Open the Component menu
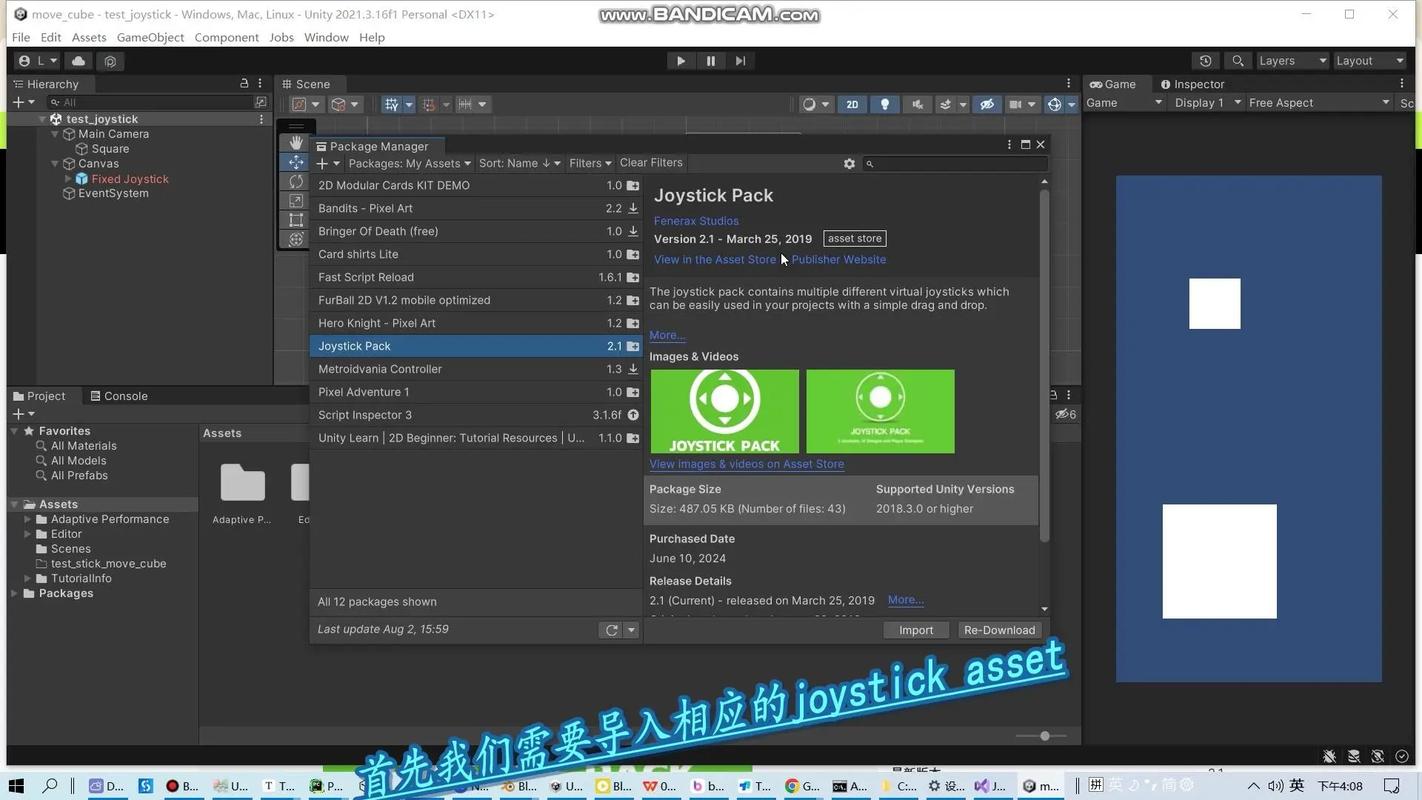 tap(226, 37)
